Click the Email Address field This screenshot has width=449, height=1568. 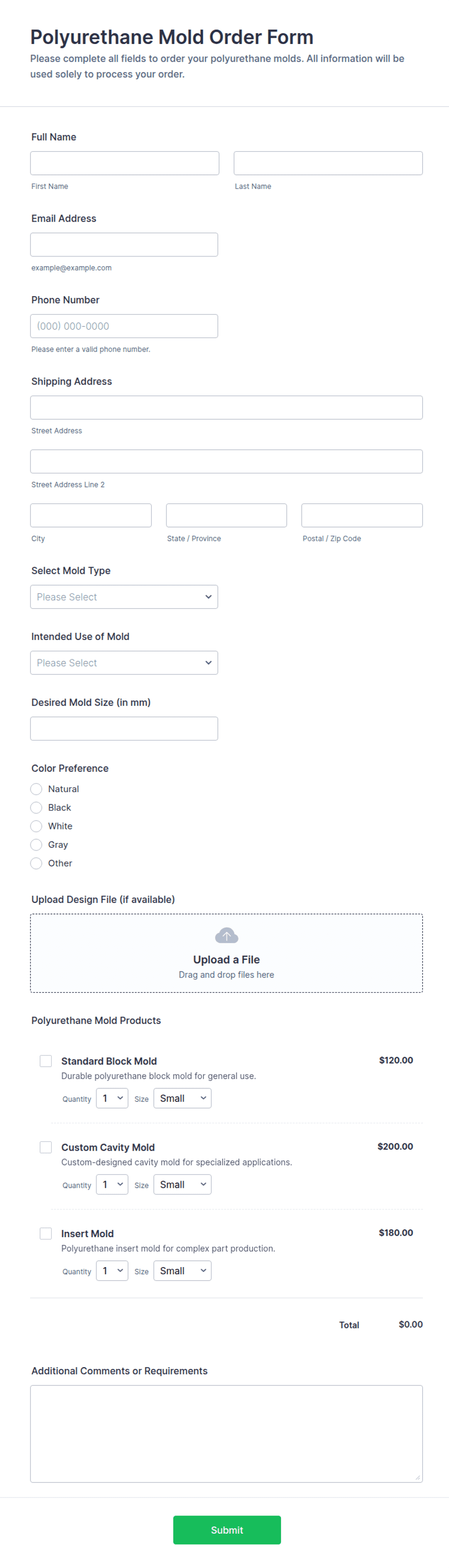point(124,244)
